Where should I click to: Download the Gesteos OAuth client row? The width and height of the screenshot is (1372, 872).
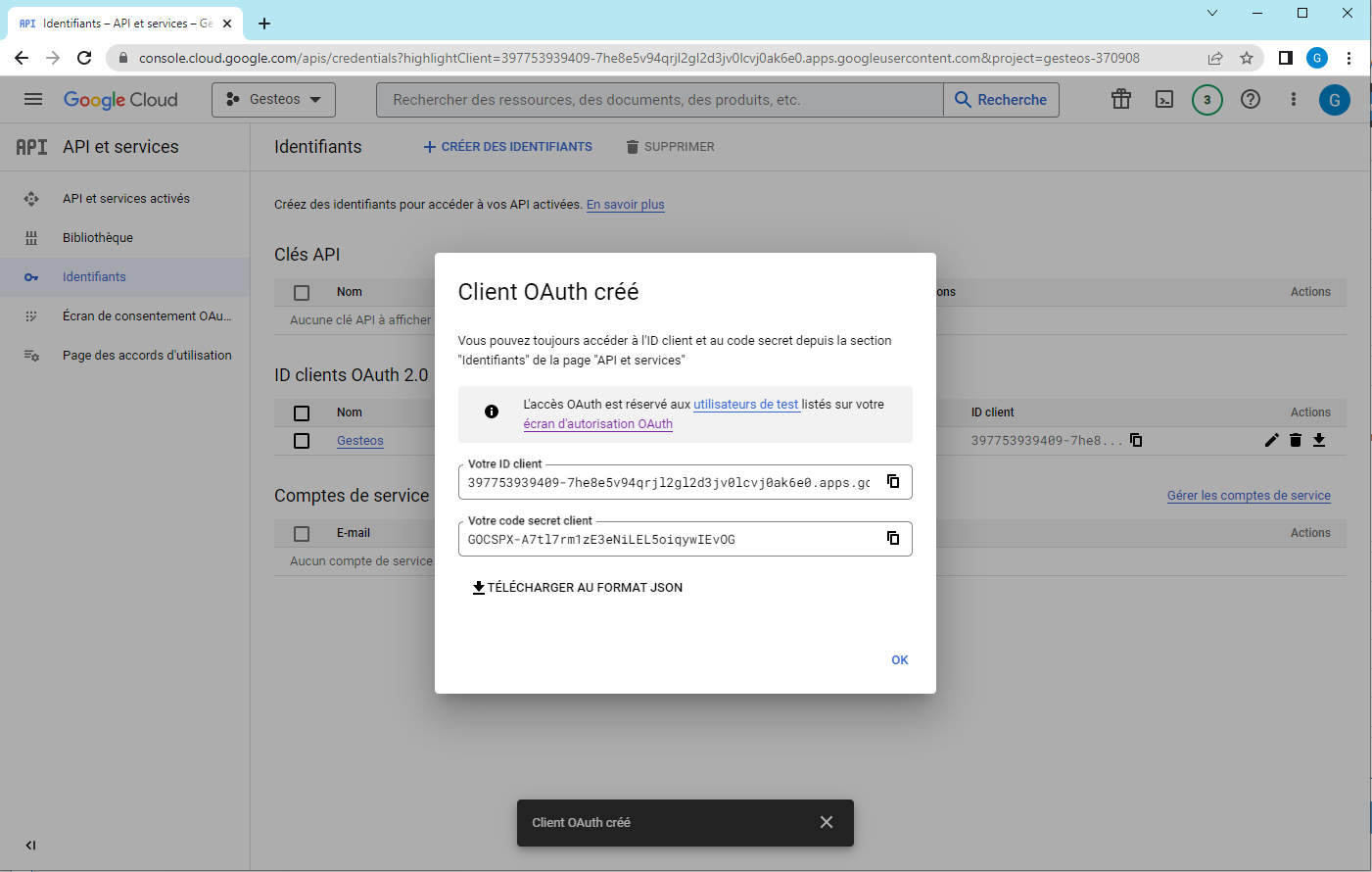pos(1319,440)
